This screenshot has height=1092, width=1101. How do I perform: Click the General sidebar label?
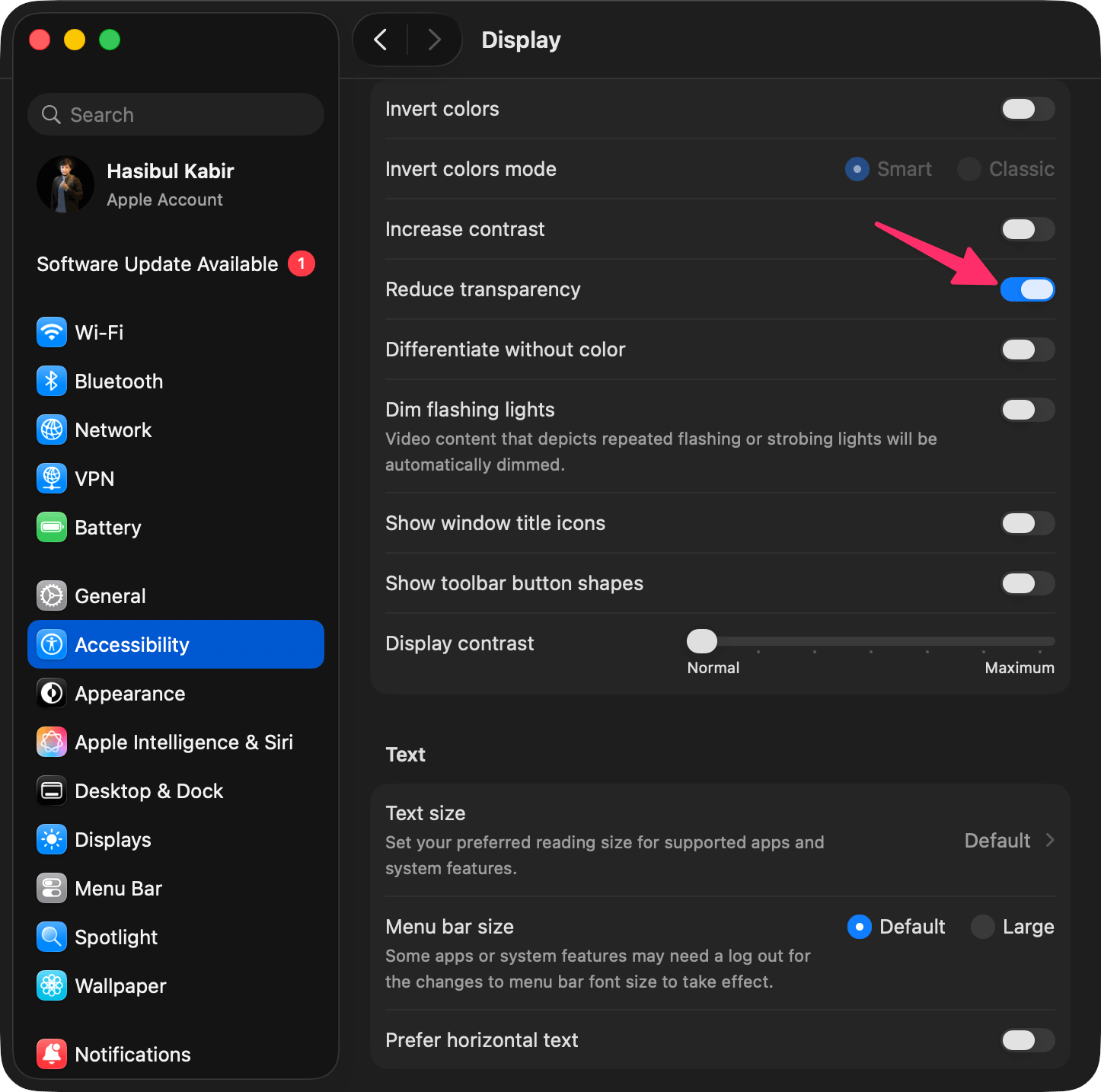[x=110, y=595]
